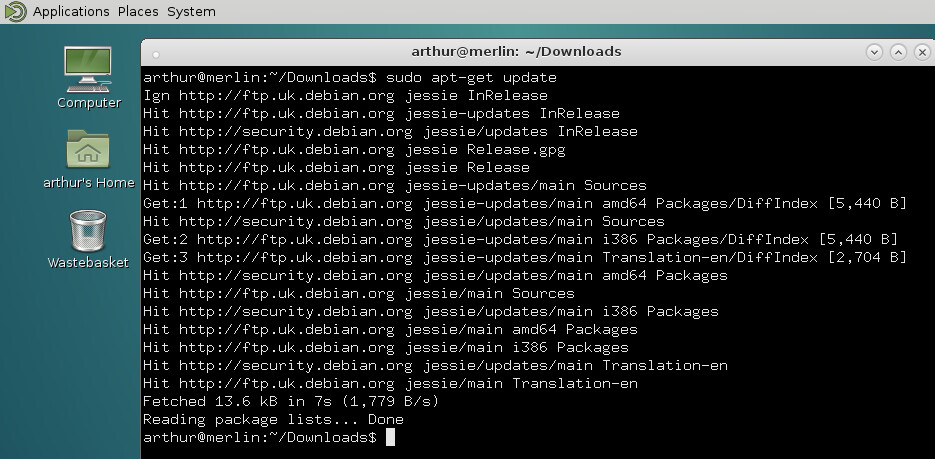The height and width of the screenshot is (459, 935).
Task: Open the Applications menu
Action: click(x=71, y=11)
